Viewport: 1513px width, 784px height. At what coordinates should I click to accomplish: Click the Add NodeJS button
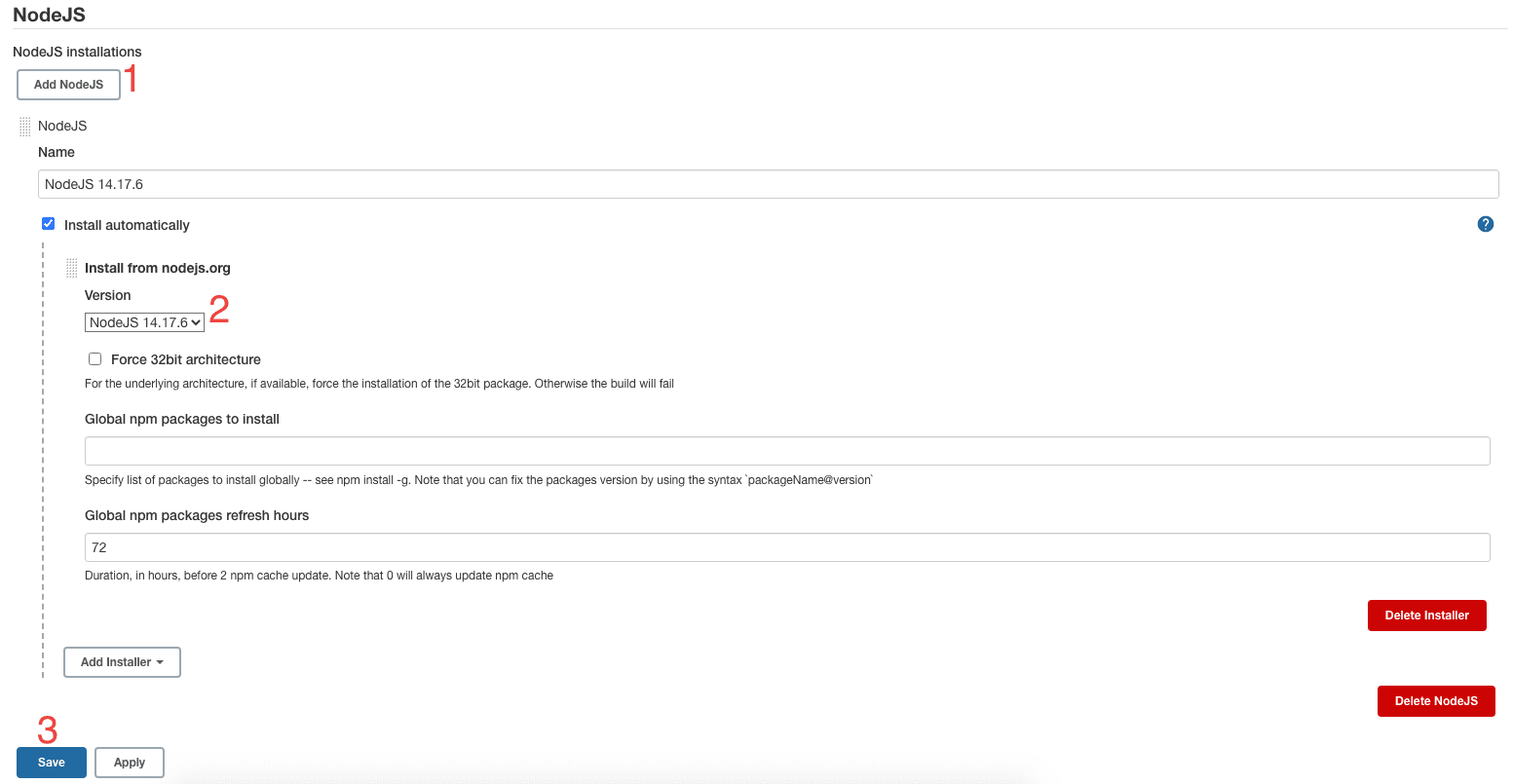point(68,85)
